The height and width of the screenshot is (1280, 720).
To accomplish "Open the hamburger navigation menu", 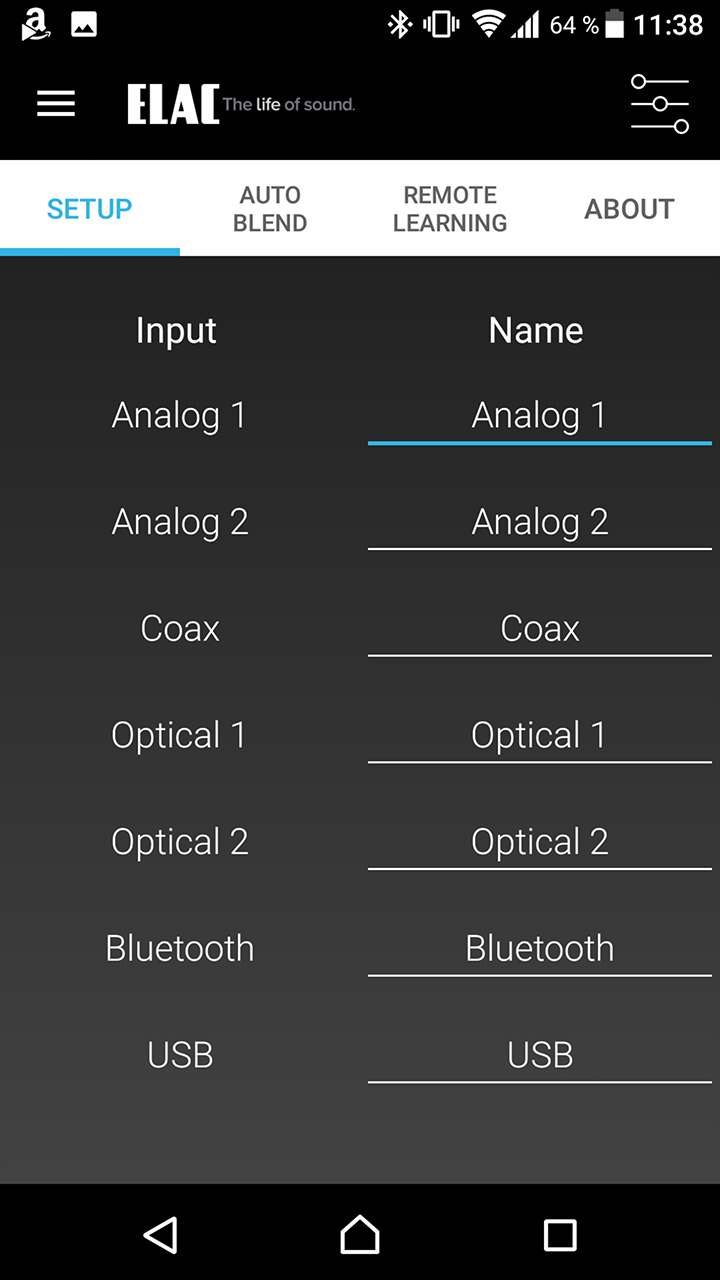I will tap(56, 104).
